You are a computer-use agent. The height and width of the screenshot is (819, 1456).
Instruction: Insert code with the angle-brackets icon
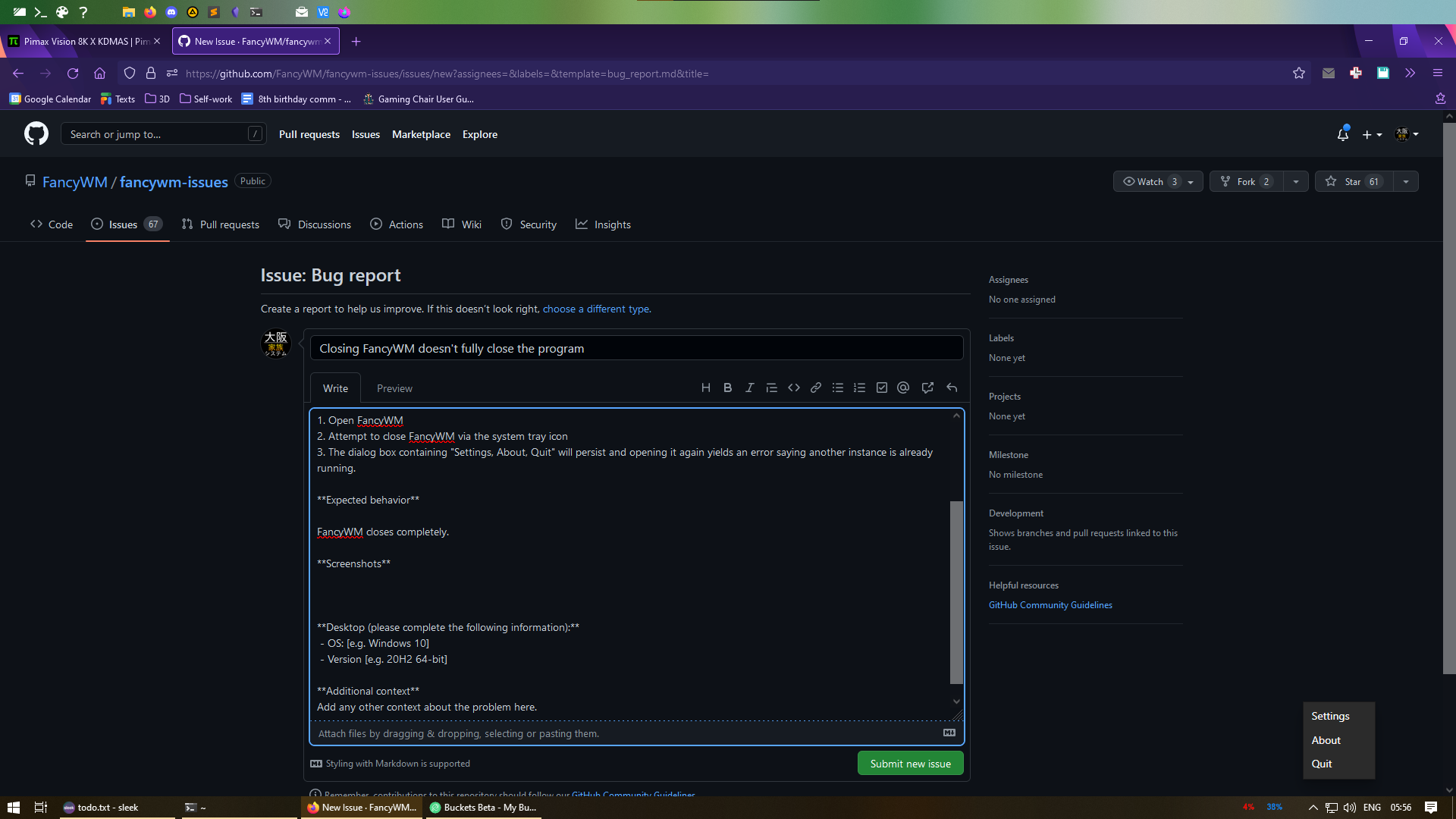tap(793, 388)
